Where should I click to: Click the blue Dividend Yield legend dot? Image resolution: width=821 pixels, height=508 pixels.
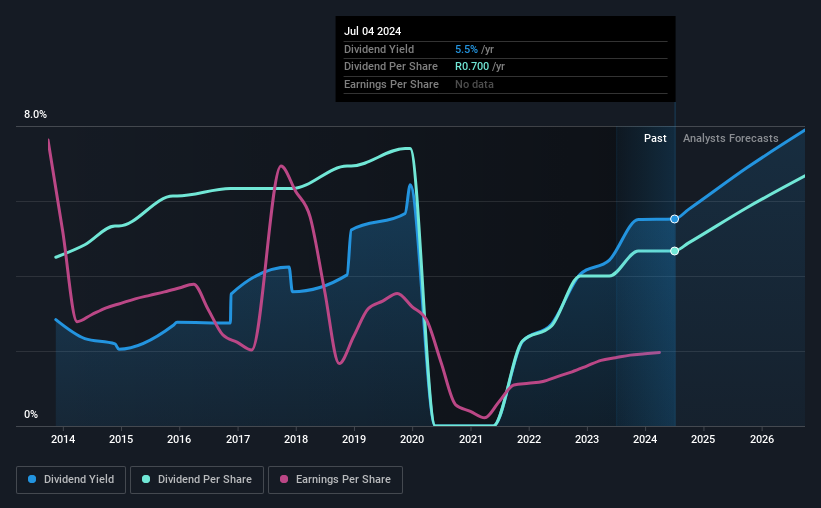click(32, 479)
